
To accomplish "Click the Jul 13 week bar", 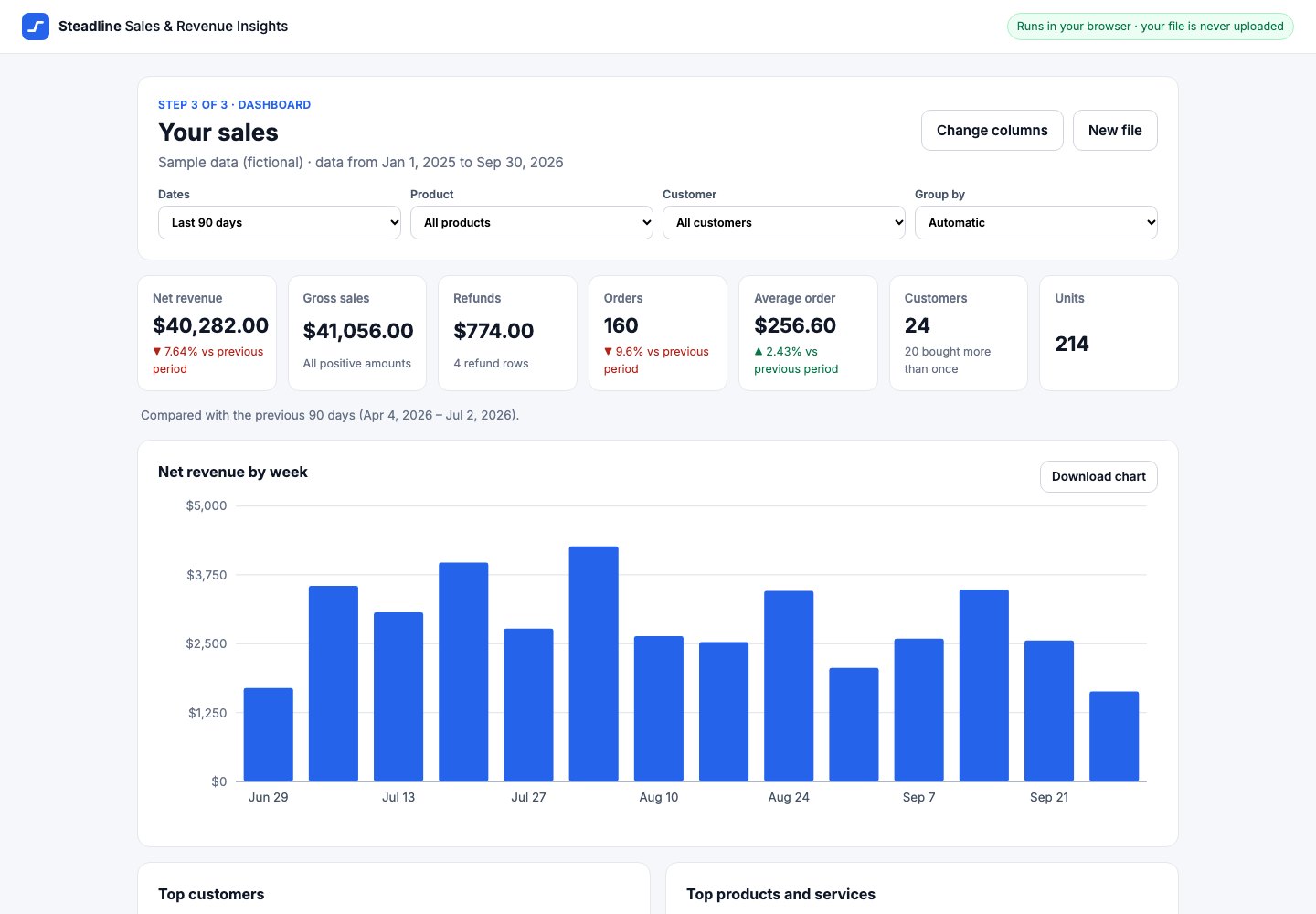I will 398,696.
